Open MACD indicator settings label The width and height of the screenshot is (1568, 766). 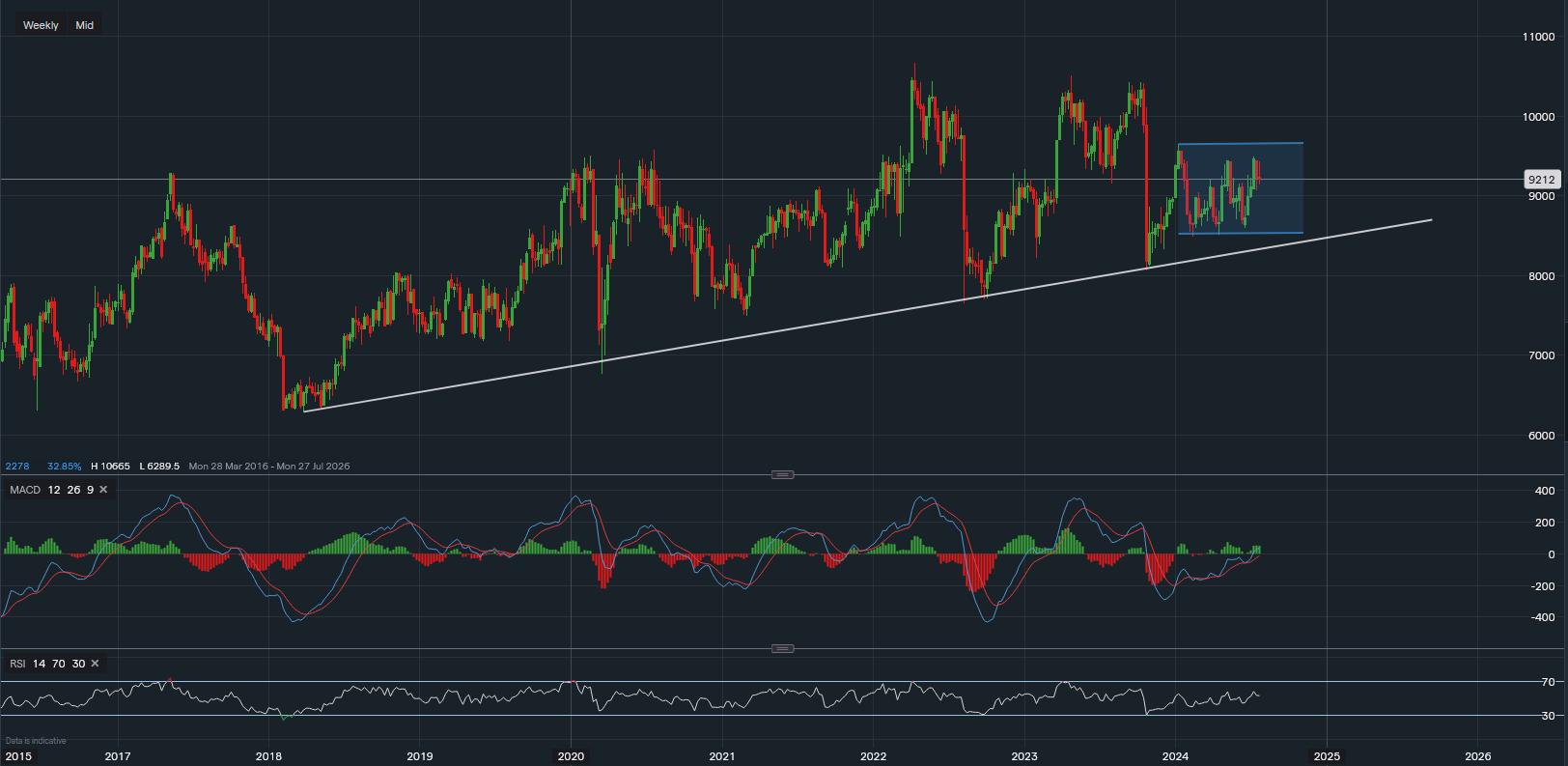pos(25,490)
